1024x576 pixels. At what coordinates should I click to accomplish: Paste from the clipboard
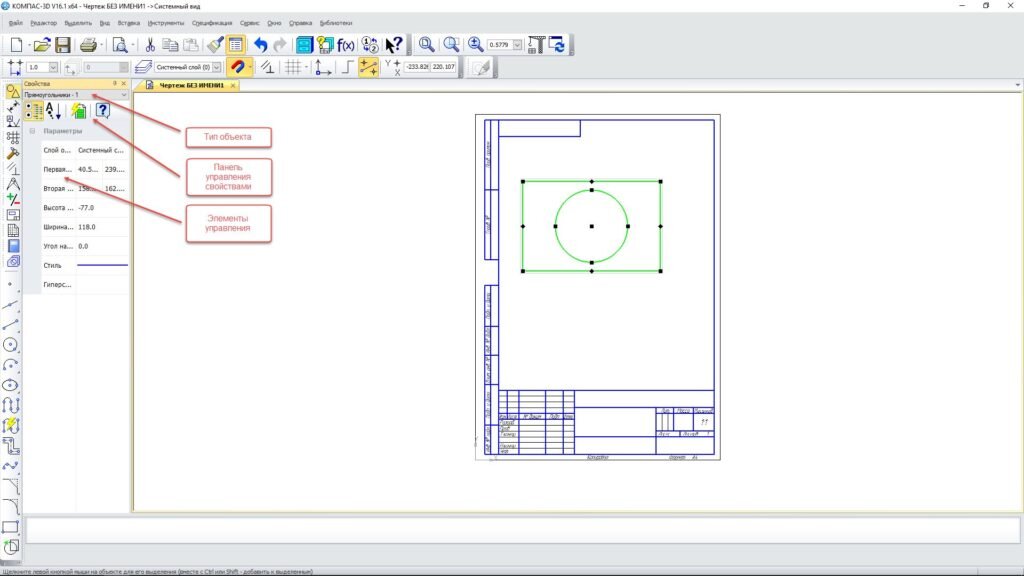pos(191,44)
